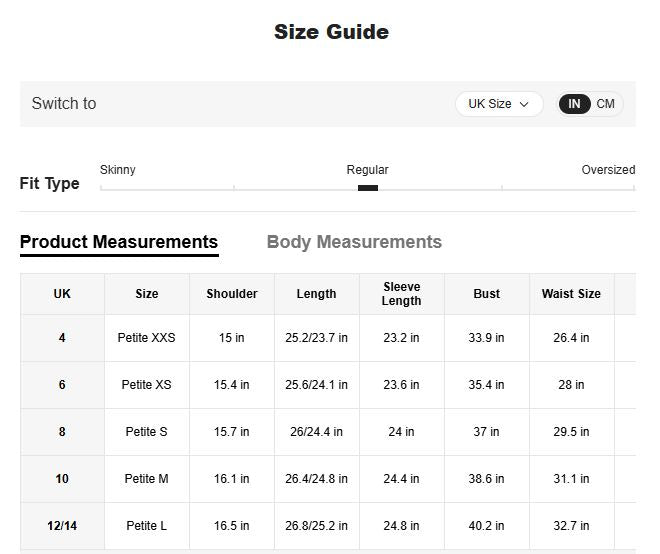
Task: Select the Petite XS size cell
Action: click(146, 385)
